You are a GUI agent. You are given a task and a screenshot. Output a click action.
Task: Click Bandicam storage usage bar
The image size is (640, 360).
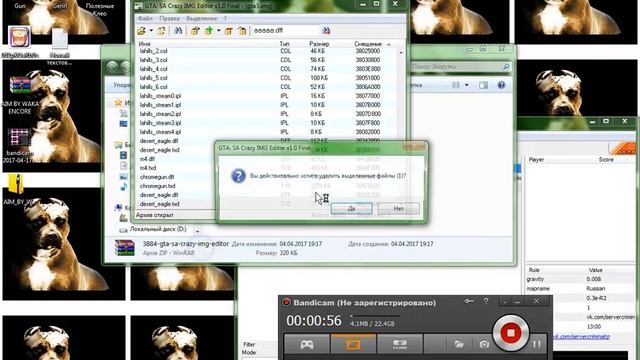pos(375,316)
